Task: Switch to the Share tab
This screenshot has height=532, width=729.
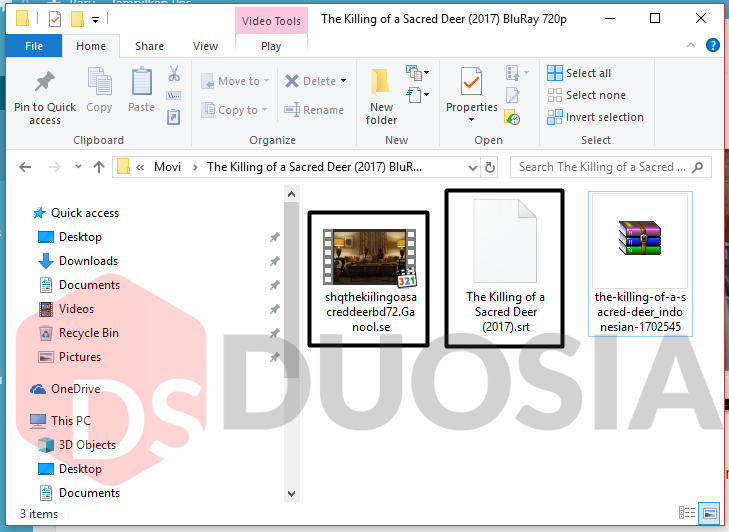Action: coord(149,46)
